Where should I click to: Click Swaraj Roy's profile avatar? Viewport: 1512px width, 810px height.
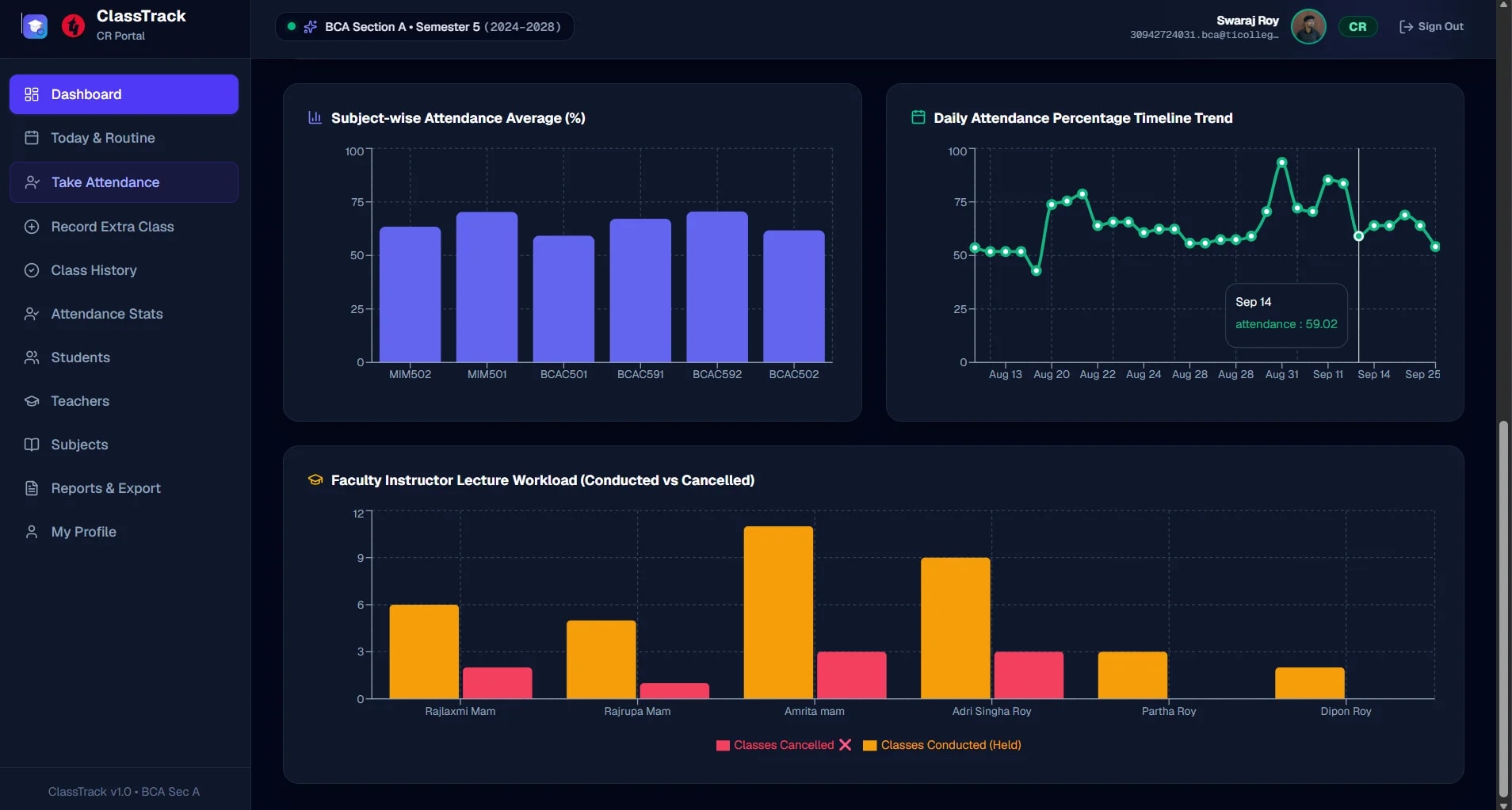click(x=1308, y=27)
